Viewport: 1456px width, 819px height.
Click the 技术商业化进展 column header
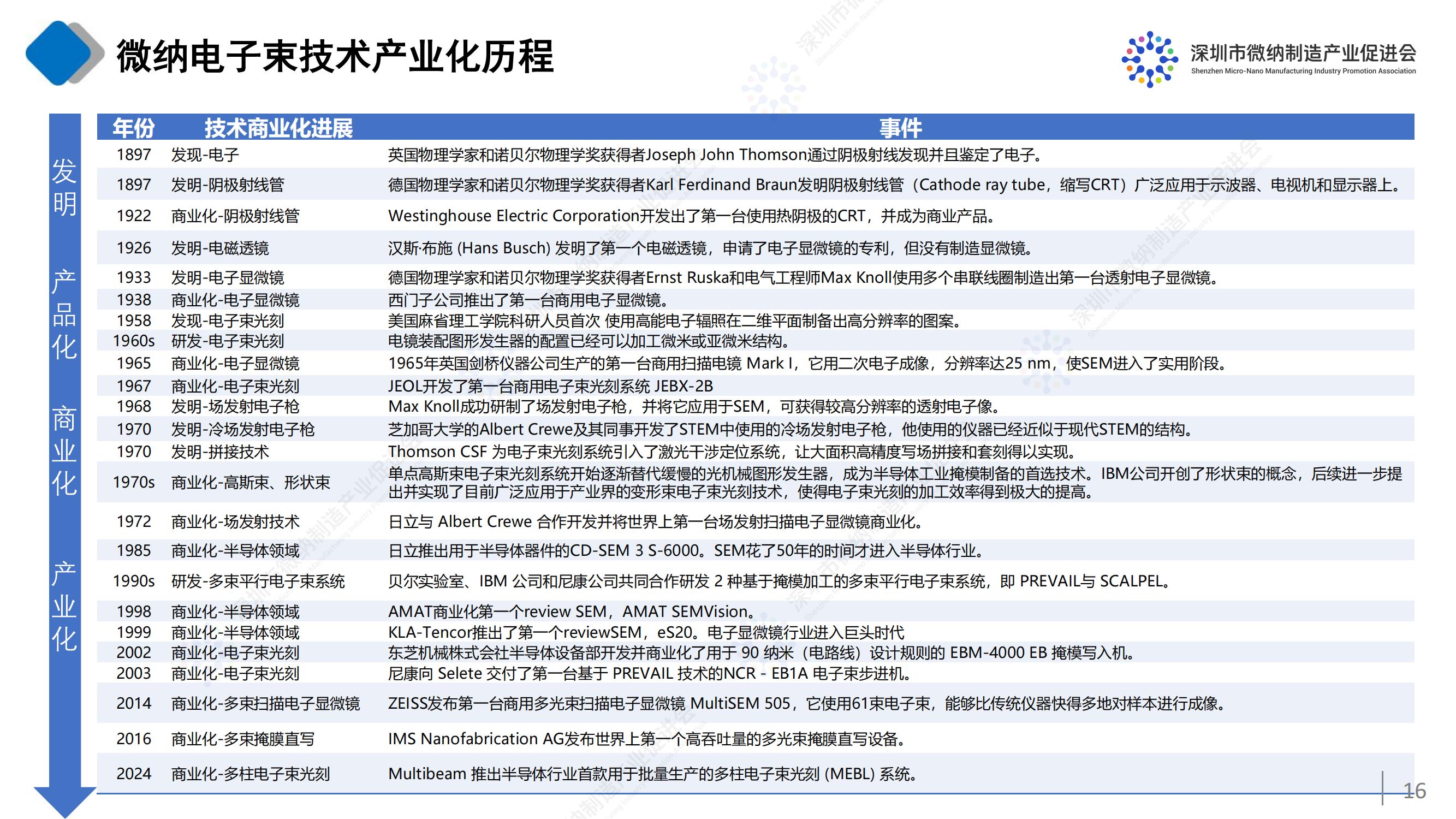click(278, 128)
